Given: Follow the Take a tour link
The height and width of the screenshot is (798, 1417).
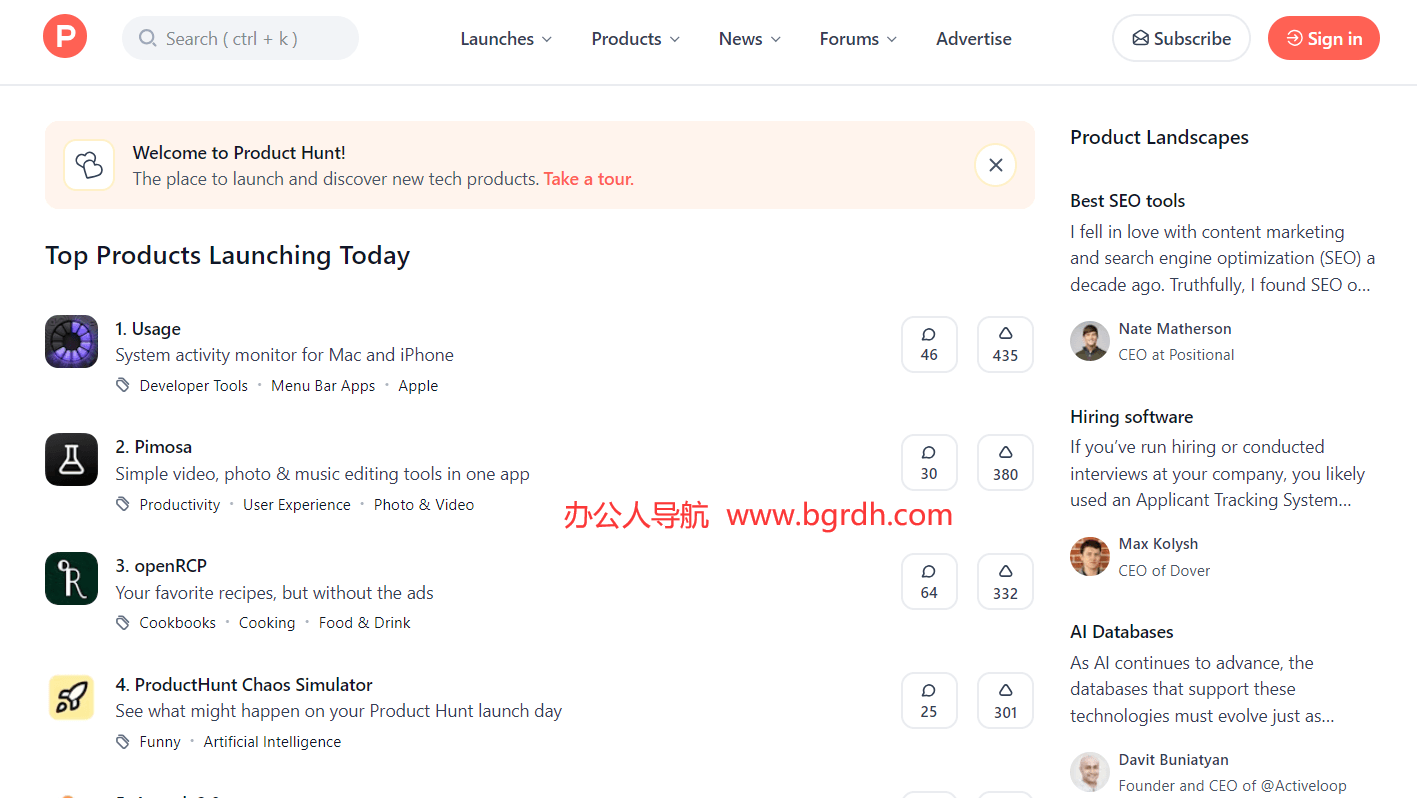Looking at the screenshot, I should (x=587, y=178).
